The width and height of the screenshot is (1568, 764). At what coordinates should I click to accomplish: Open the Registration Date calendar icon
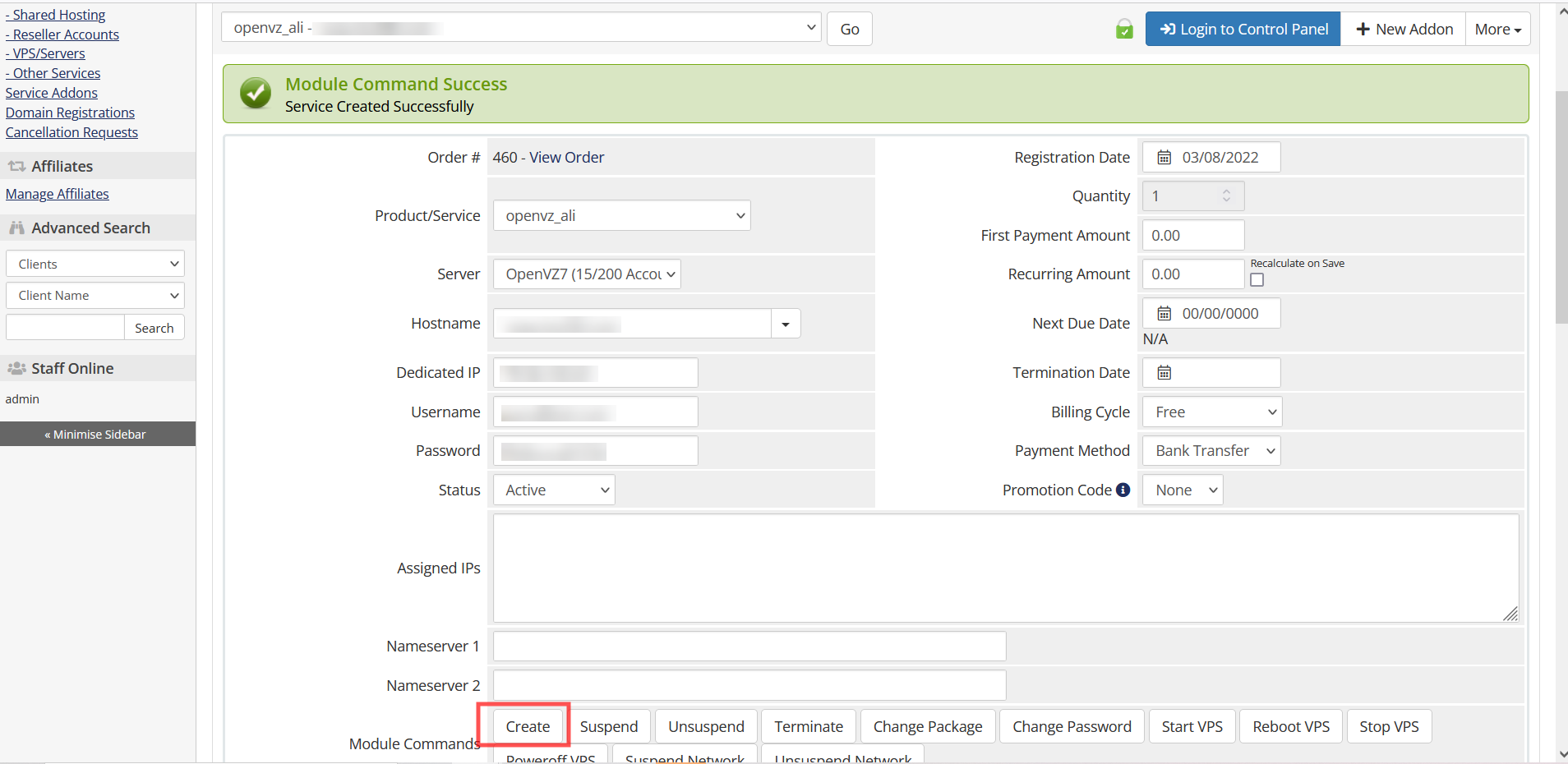point(1164,158)
